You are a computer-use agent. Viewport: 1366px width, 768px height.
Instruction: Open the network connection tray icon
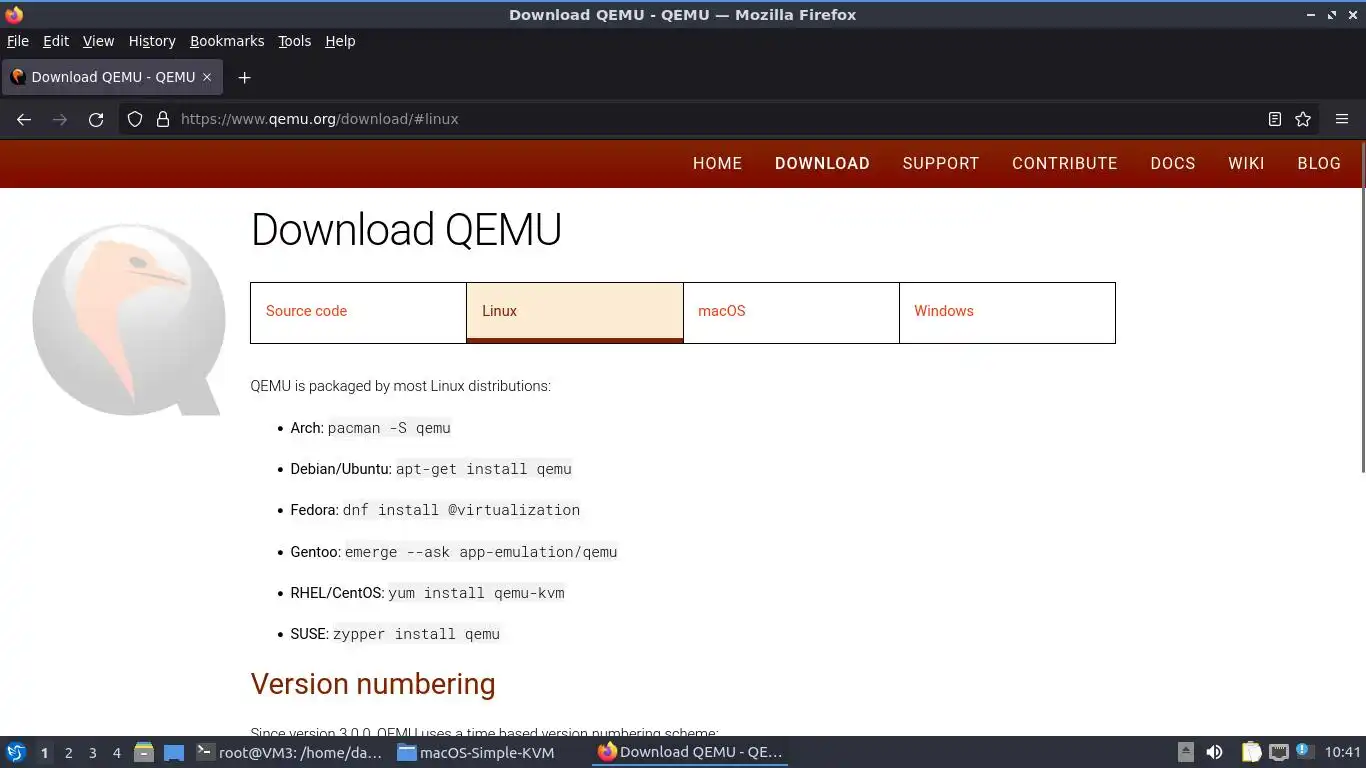click(x=1279, y=752)
